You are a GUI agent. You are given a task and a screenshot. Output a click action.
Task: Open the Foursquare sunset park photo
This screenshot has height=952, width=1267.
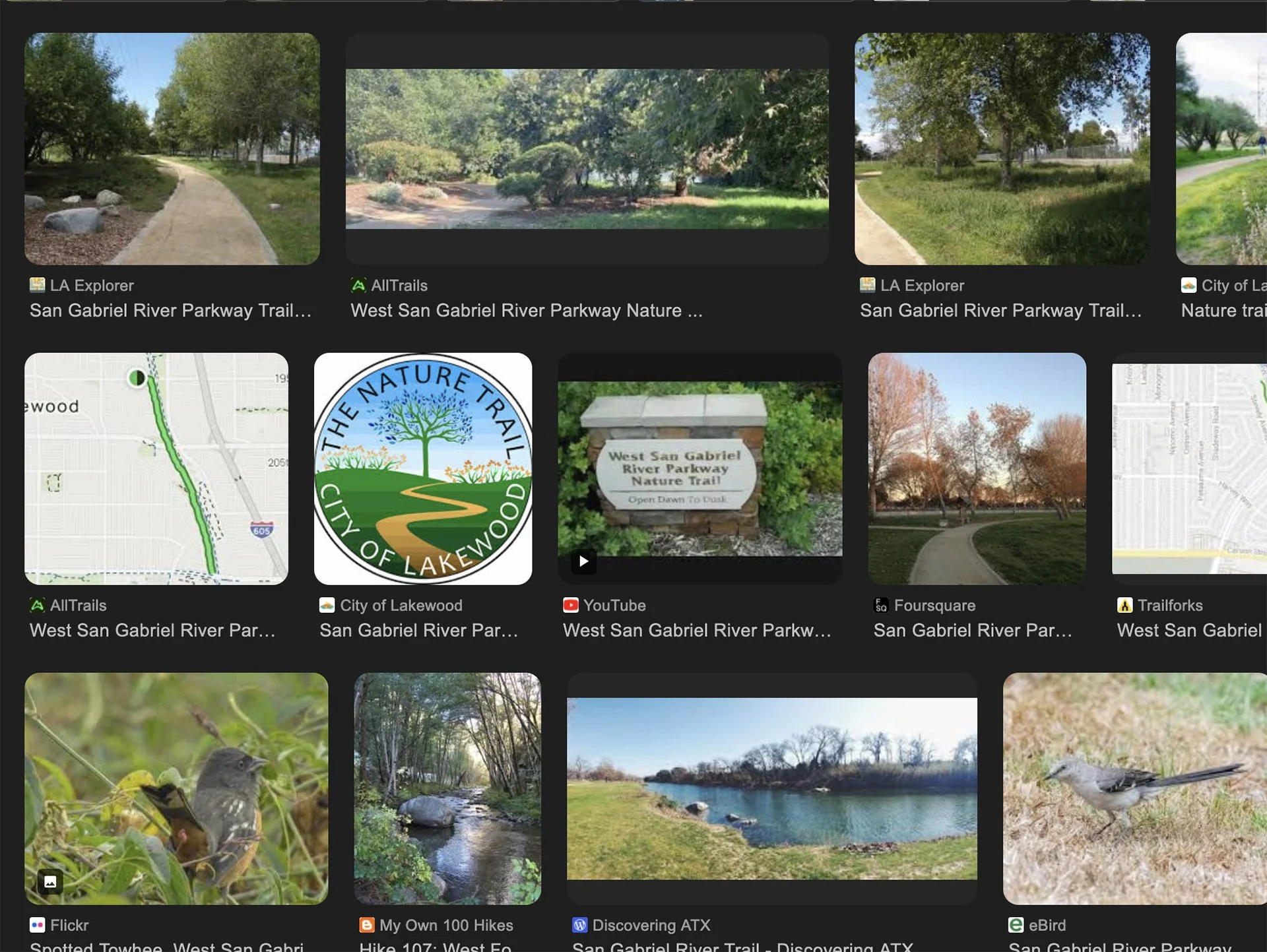[x=976, y=468]
